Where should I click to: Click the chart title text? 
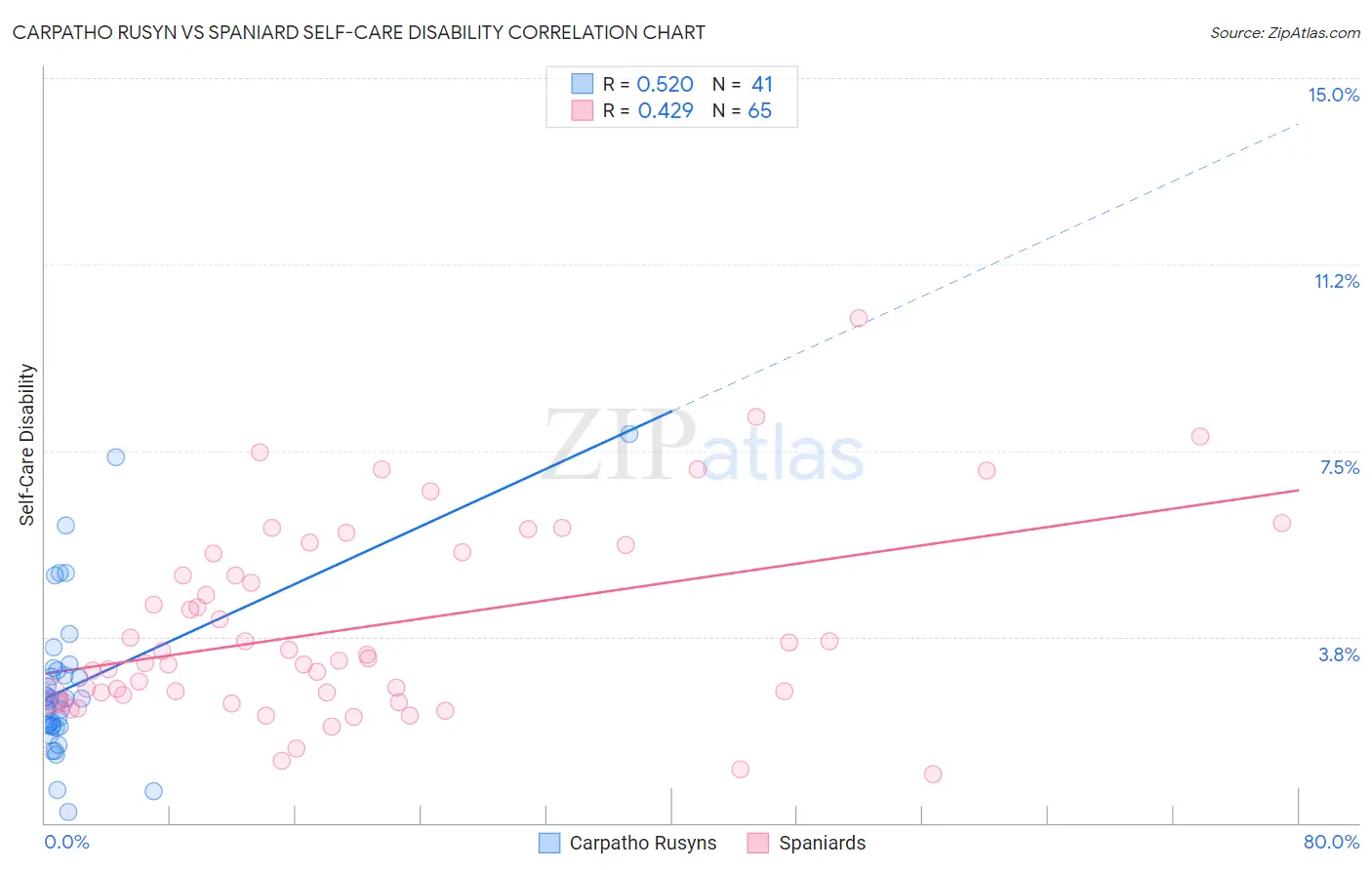click(x=358, y=32)
